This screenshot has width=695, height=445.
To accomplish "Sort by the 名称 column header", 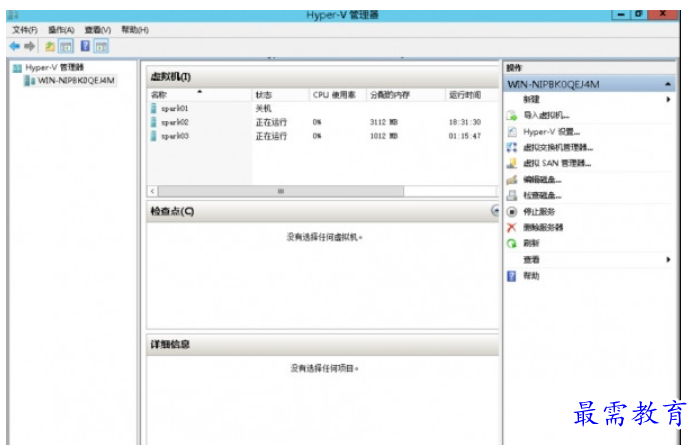I will tap(200, 94).
